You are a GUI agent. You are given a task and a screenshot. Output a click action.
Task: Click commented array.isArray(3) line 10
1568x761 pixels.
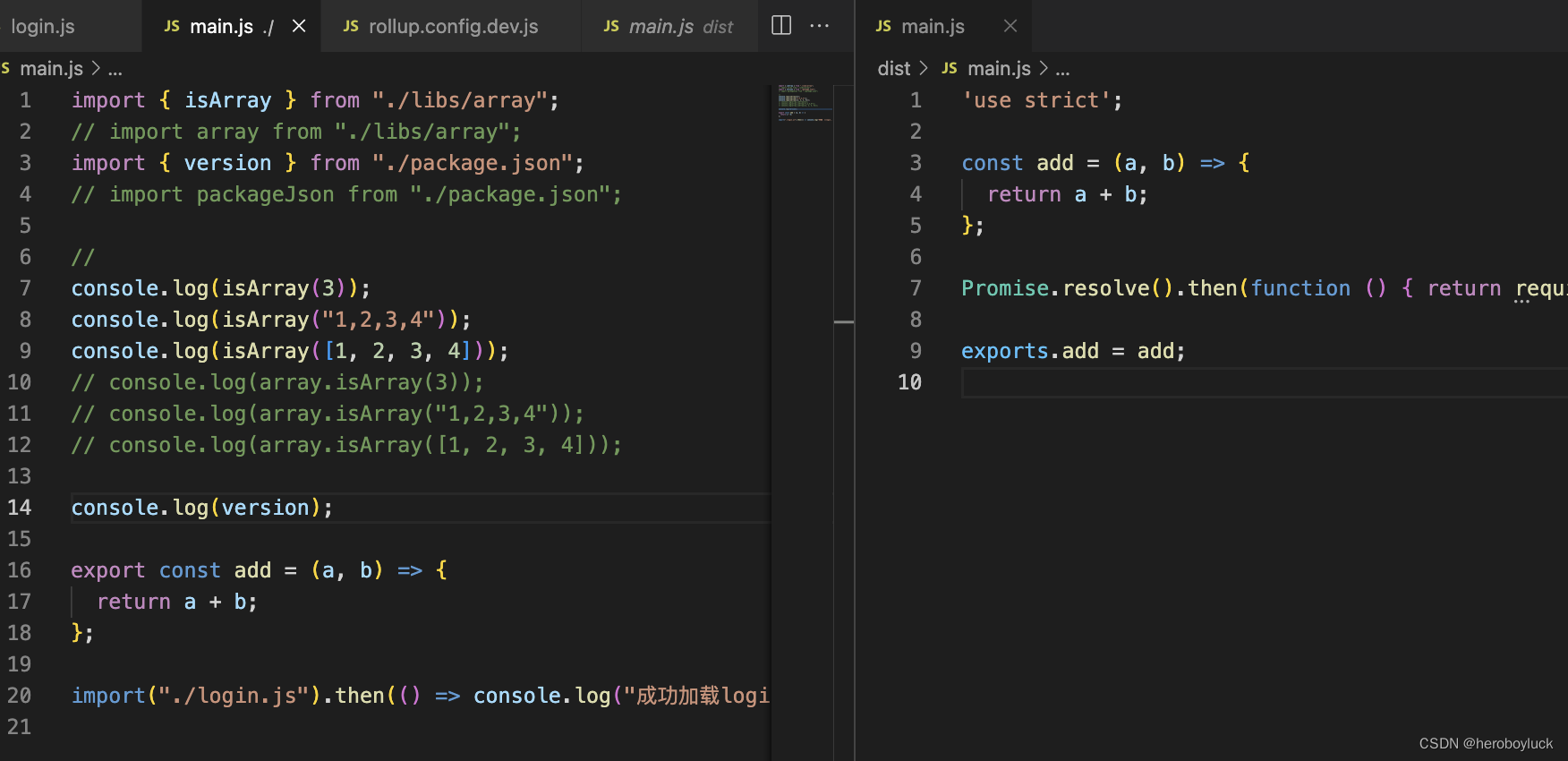[277, 382]
